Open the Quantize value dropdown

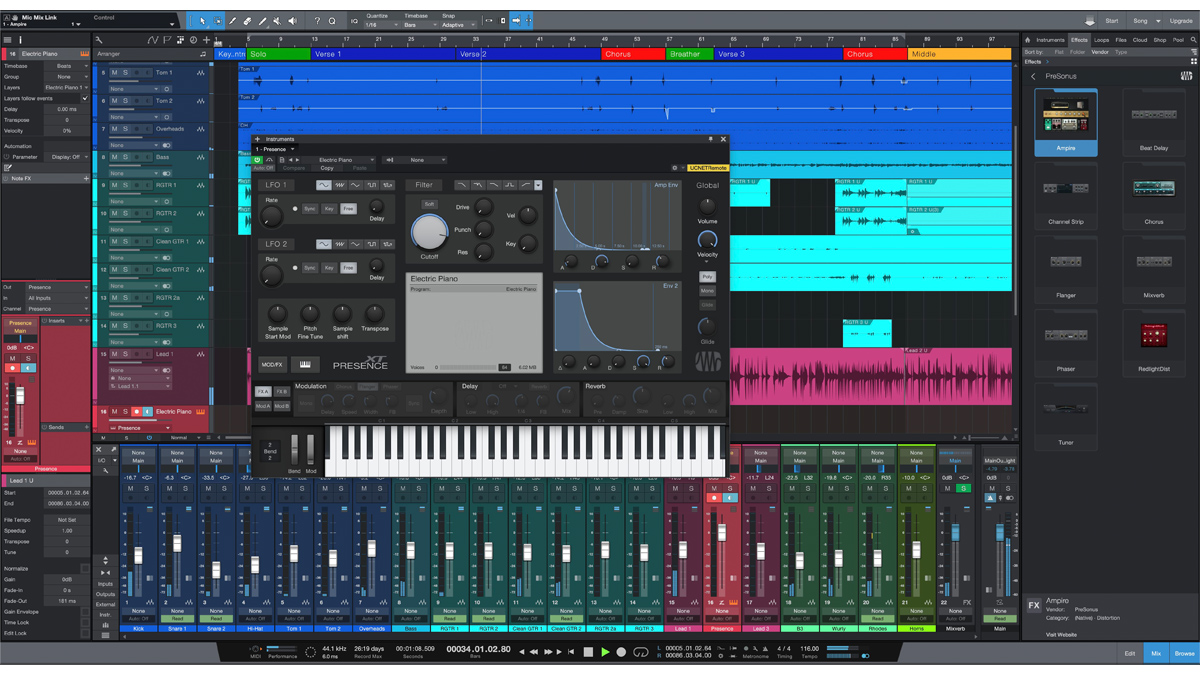(x=383, y=25)
